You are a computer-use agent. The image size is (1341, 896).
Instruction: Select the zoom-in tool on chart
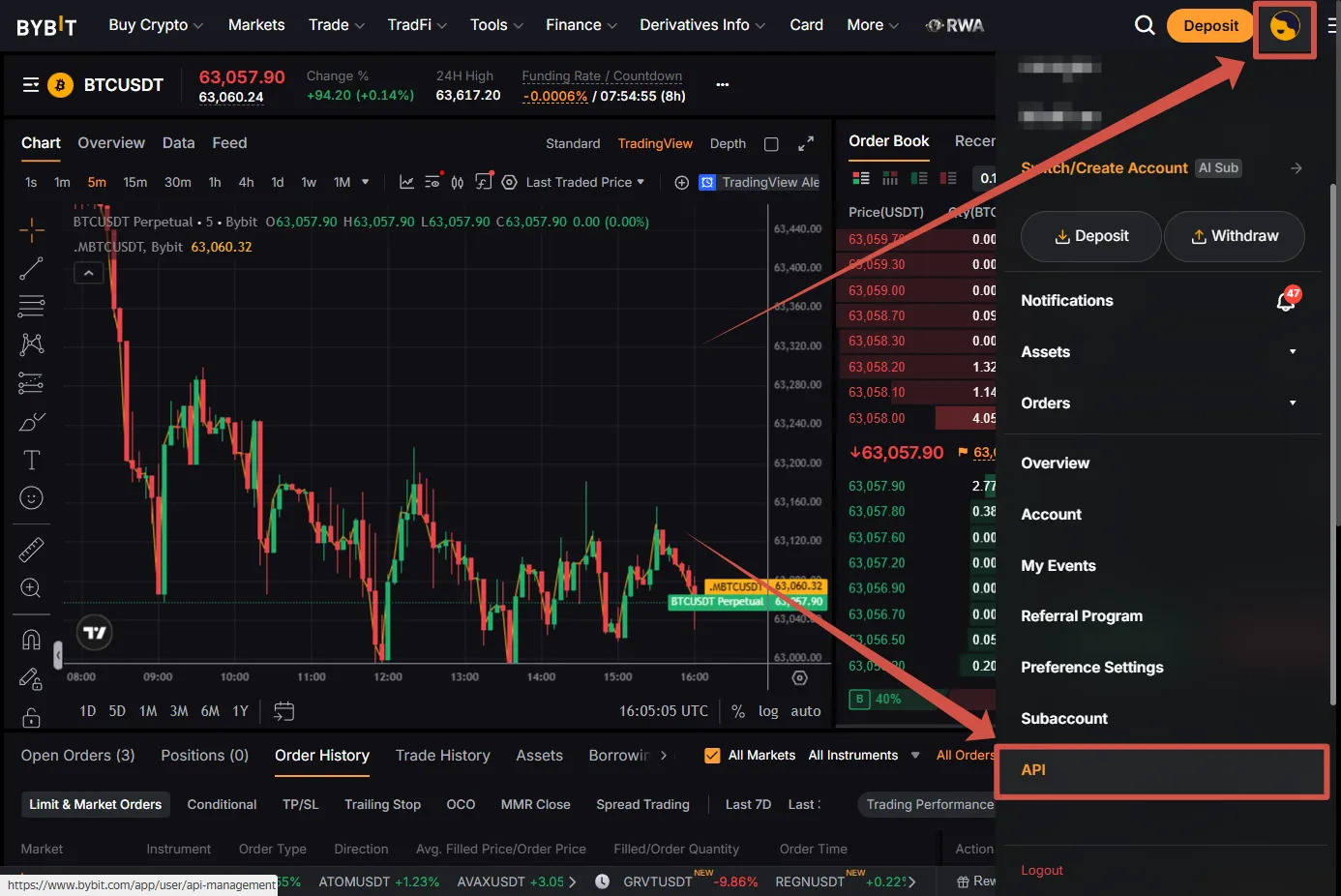coord(32,588)
